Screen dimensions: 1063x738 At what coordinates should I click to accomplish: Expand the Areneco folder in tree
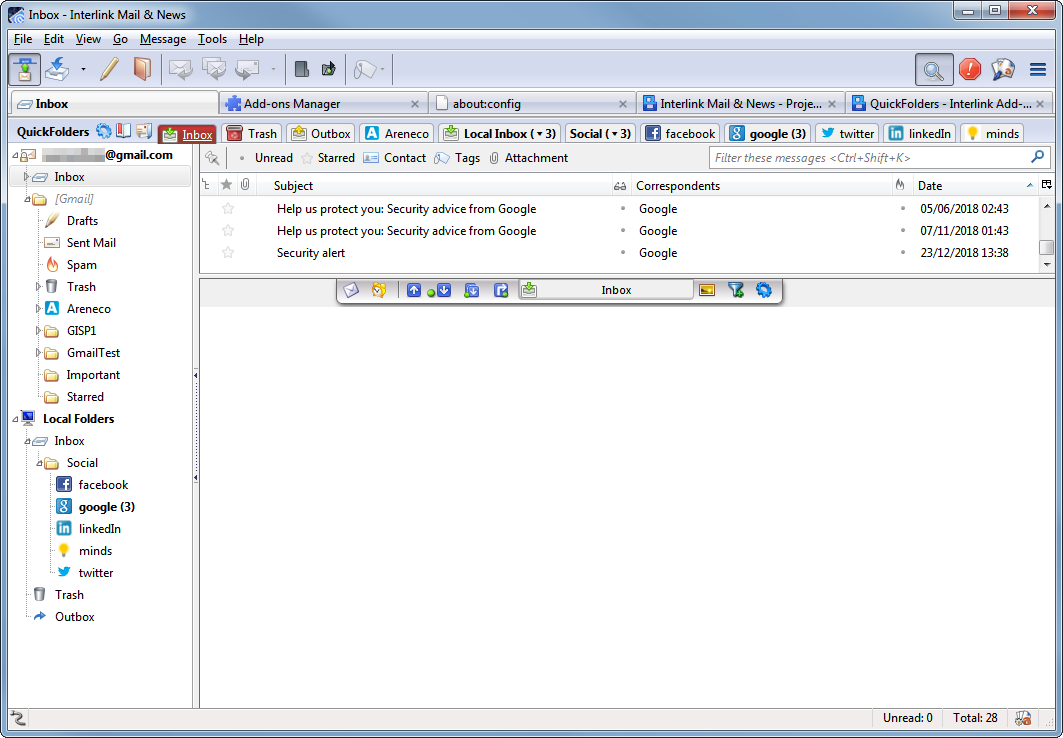pos(39,309)
